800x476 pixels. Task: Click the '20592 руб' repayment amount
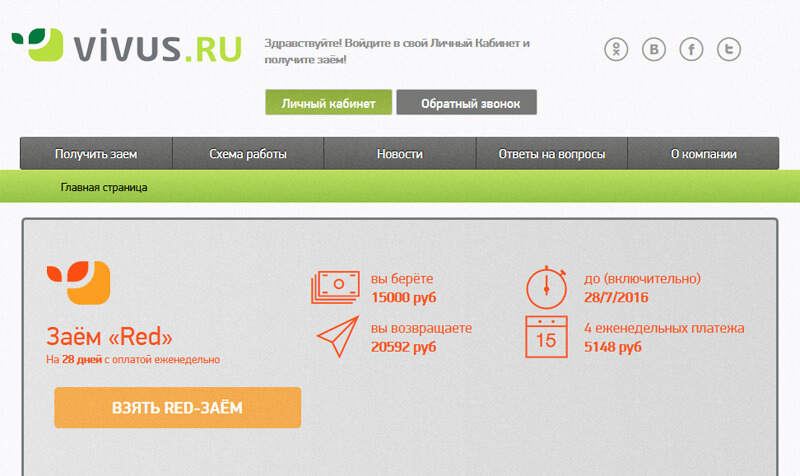click(x=403, y=347)
